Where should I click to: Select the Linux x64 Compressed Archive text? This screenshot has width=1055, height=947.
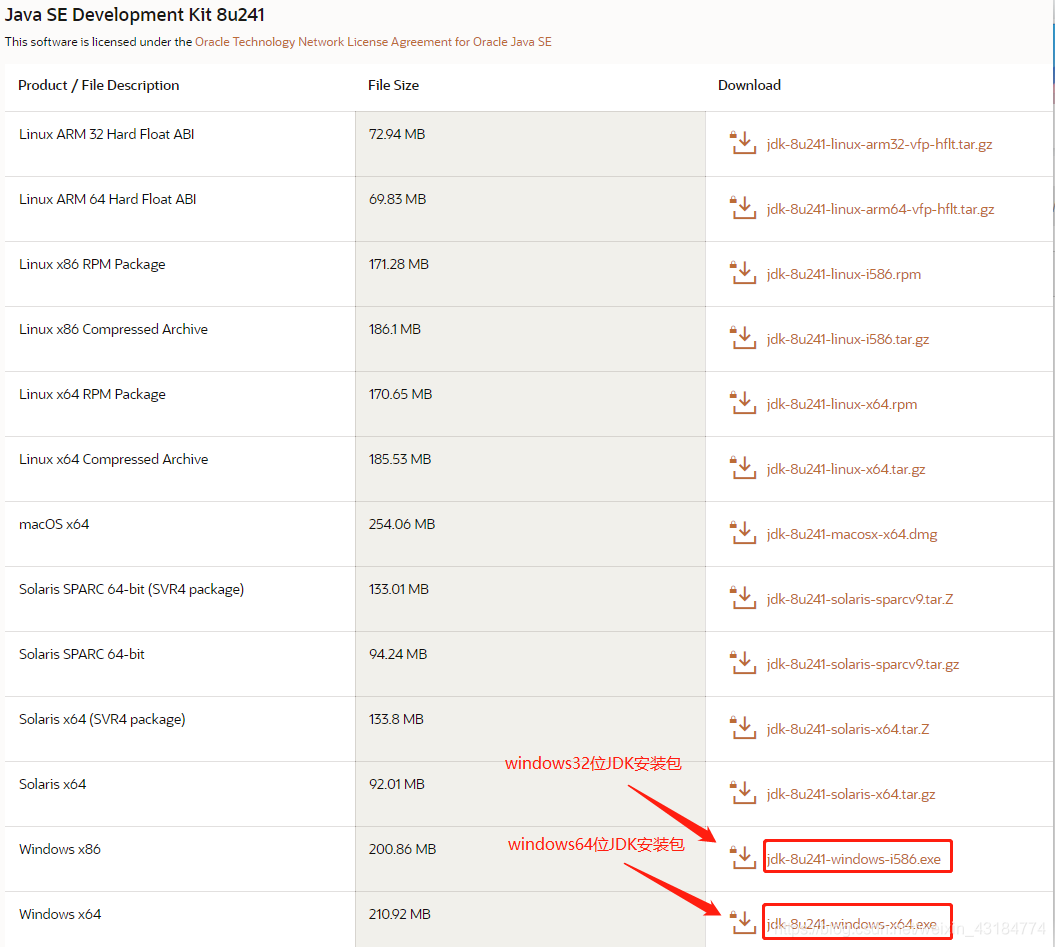point(114,459)
